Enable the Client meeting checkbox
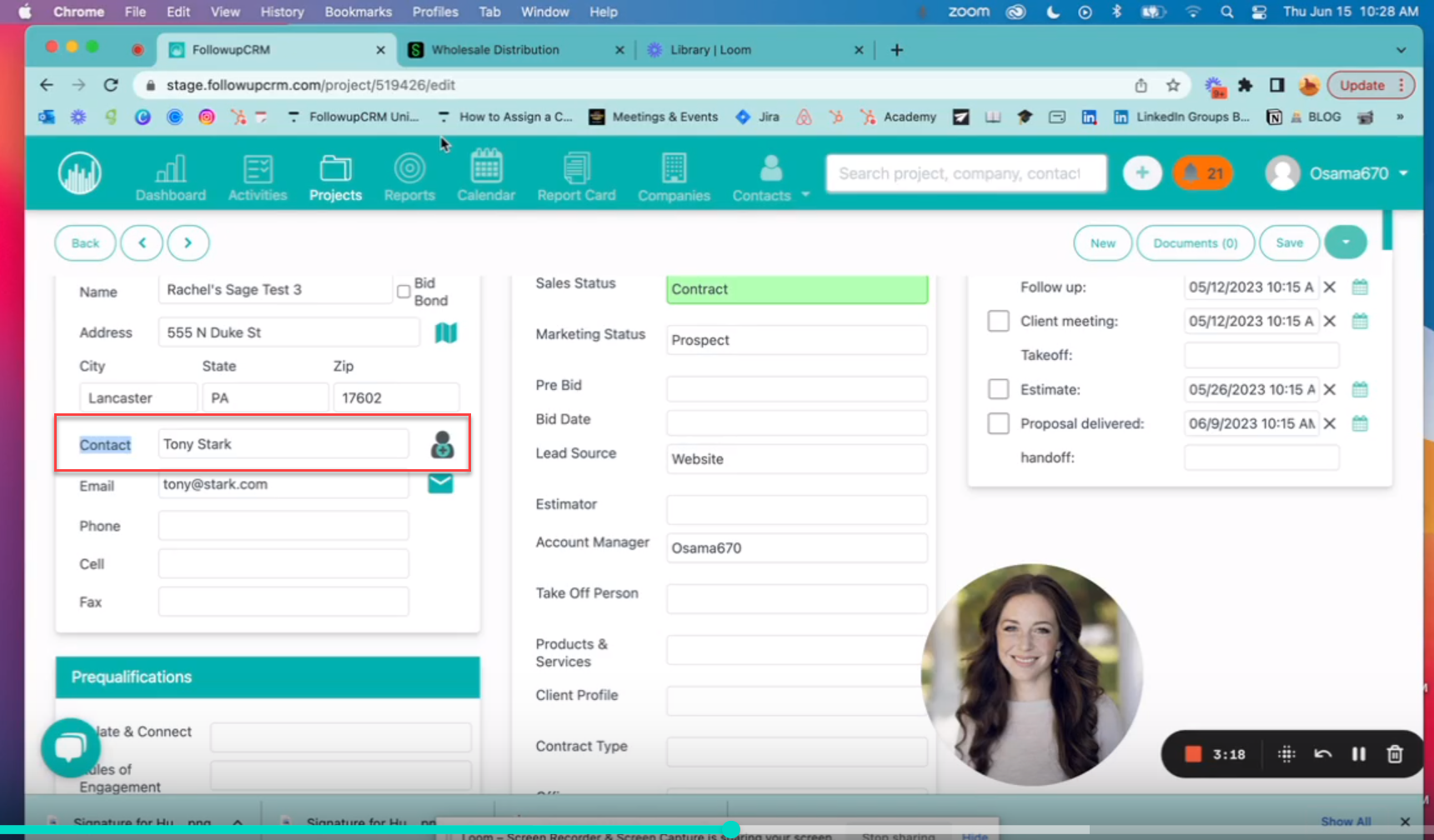 pyautogui.click(x=998, y=321)
